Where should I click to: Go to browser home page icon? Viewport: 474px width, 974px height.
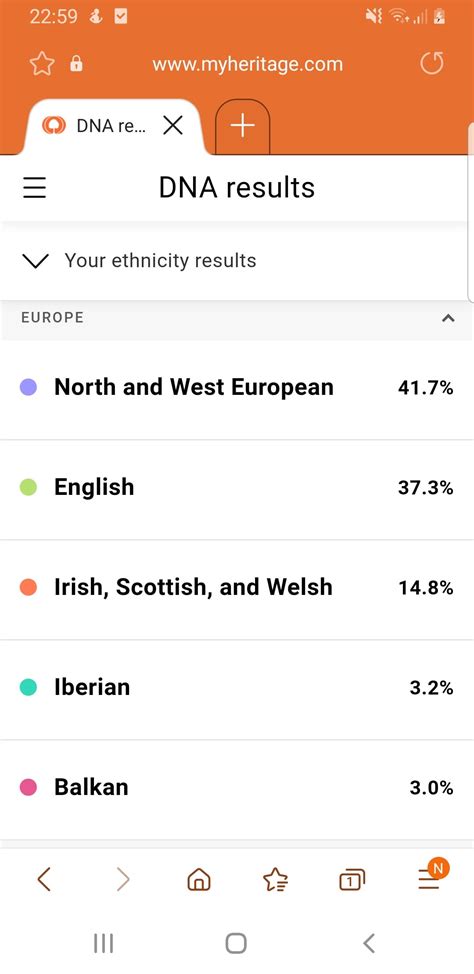point(199,880)
